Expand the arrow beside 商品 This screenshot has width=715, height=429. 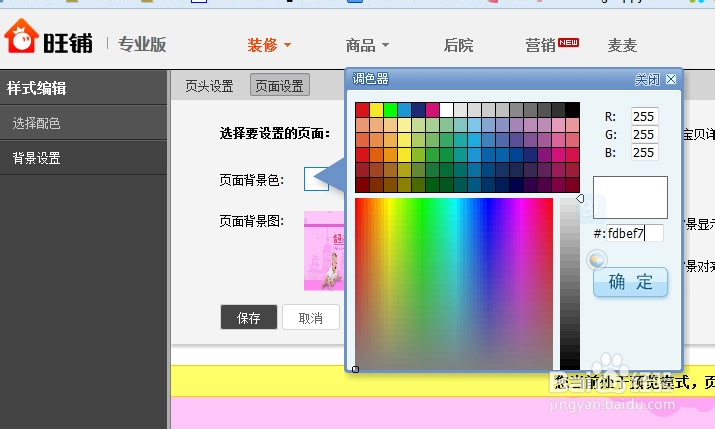click(x=385, y=45)
